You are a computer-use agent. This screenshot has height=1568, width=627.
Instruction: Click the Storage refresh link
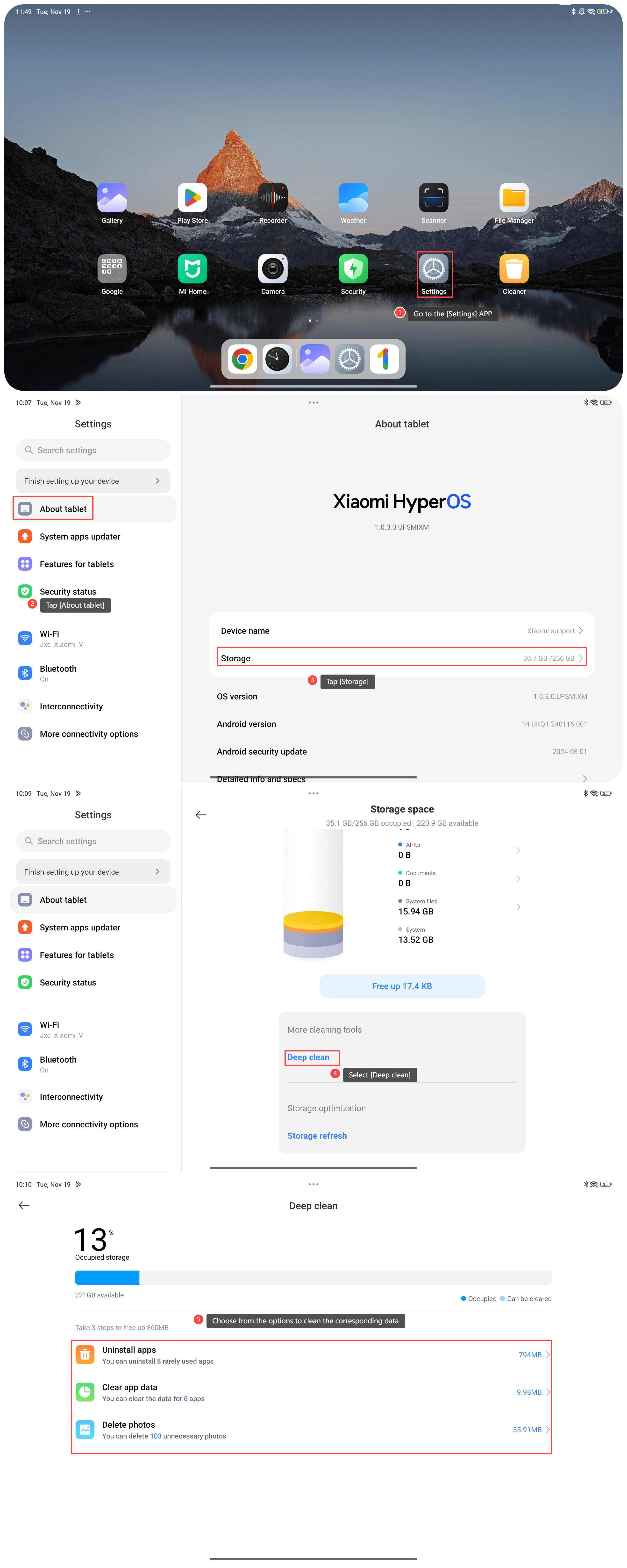point(317,1136)
